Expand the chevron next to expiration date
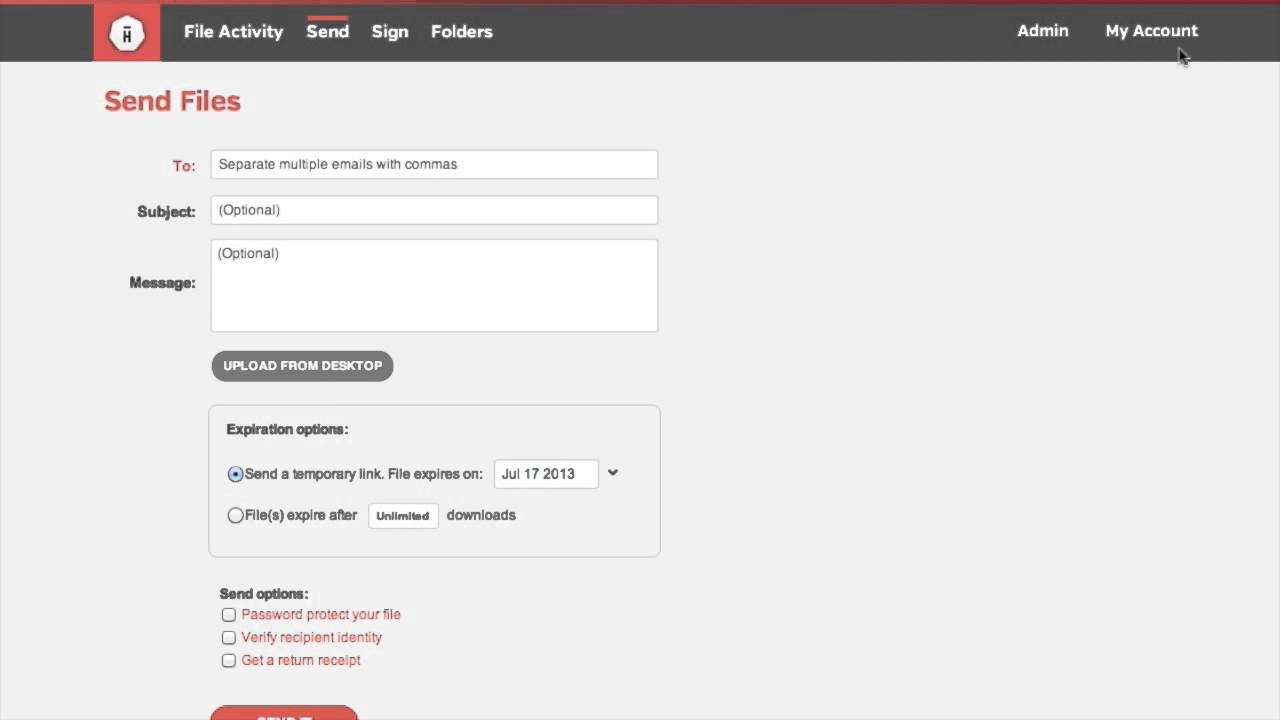Viewport: 1280px width, 720px height. click(613, 473)
